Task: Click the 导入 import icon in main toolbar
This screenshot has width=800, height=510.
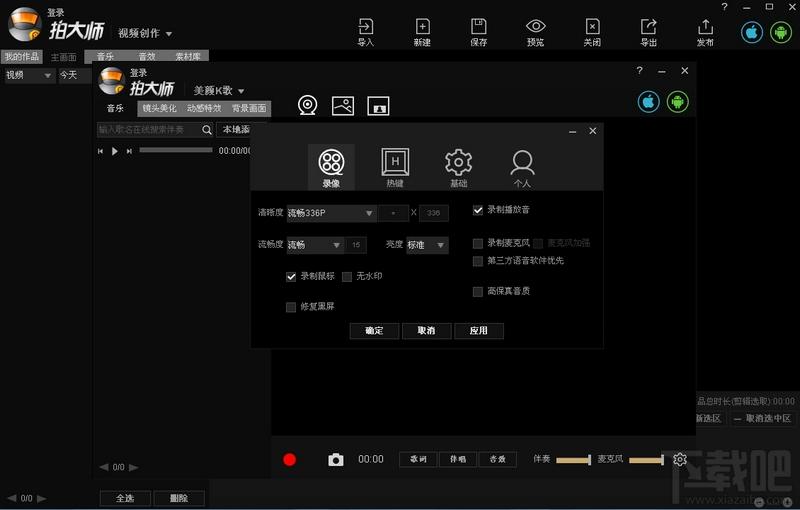Action: [366, 32]
